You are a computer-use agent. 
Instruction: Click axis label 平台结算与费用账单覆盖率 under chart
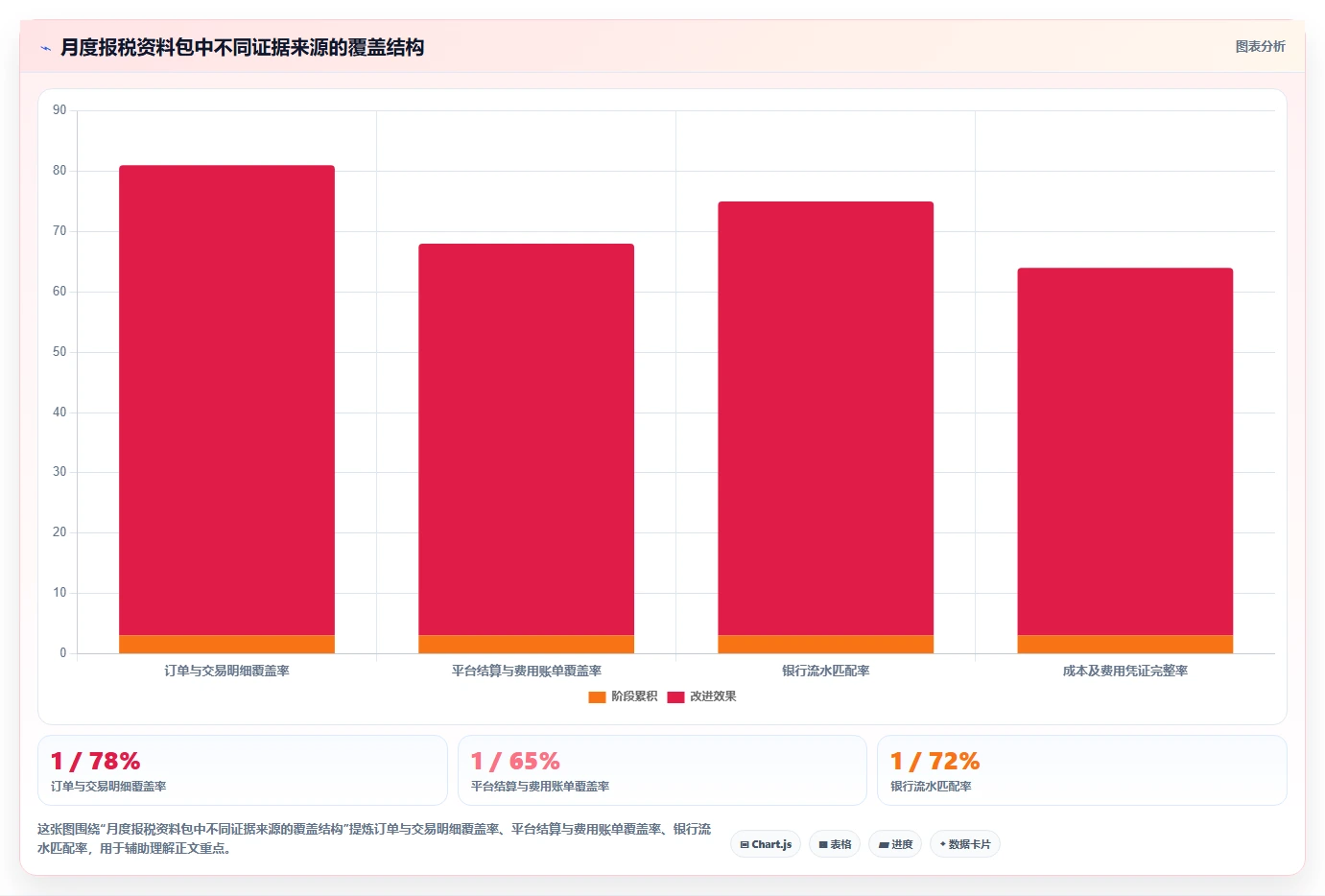click(x=526, y=671)
